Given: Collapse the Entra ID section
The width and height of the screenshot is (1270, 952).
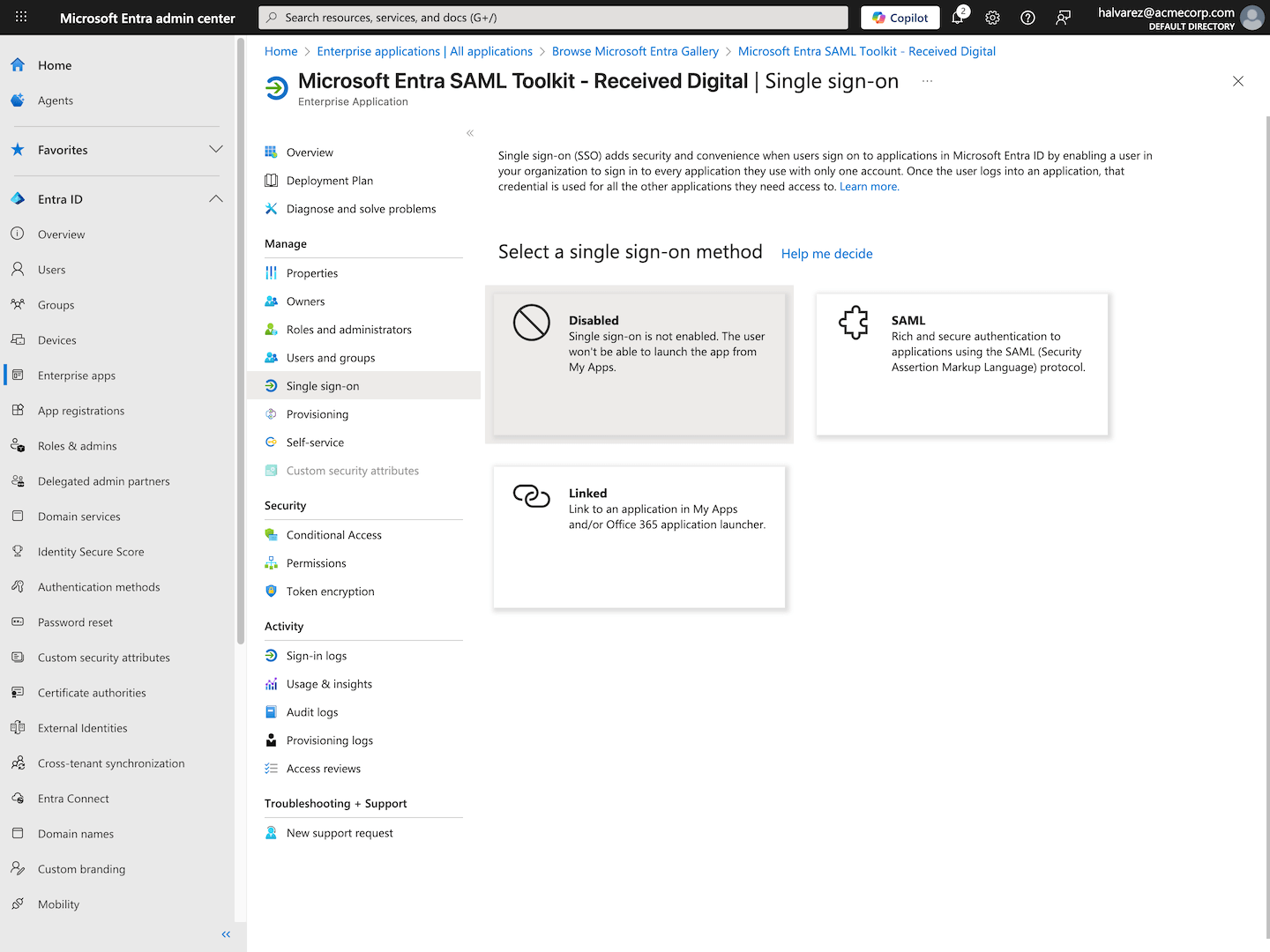Looking at the screenshot, I should [216, 199].
